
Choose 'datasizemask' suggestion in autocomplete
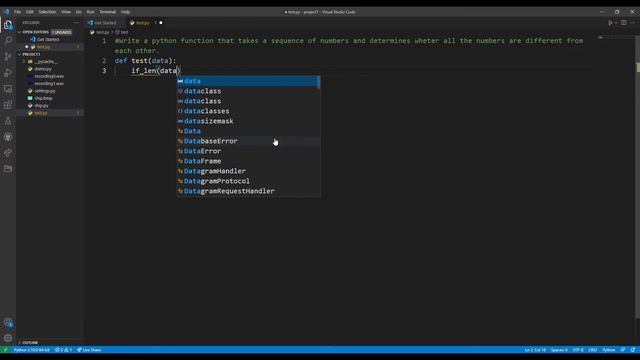(248, 121)
